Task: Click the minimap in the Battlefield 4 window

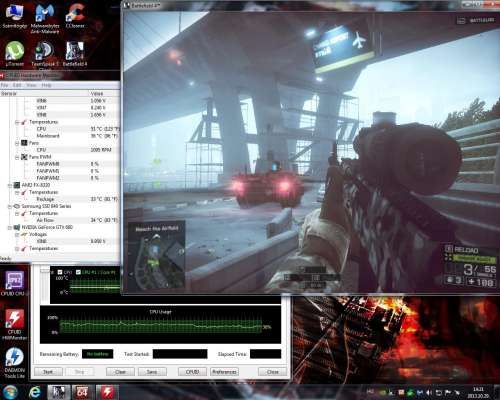Action: point(157,256)
